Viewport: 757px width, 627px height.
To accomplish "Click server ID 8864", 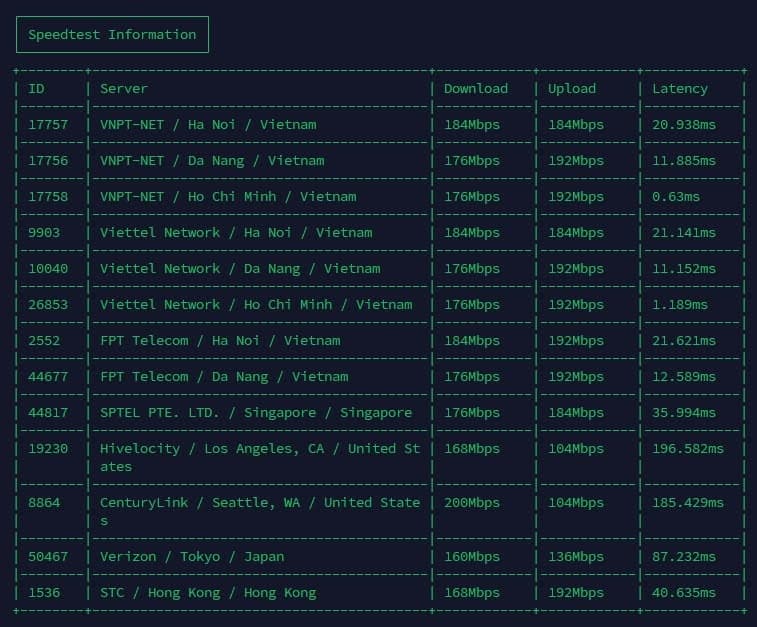I will click(44, 503).
